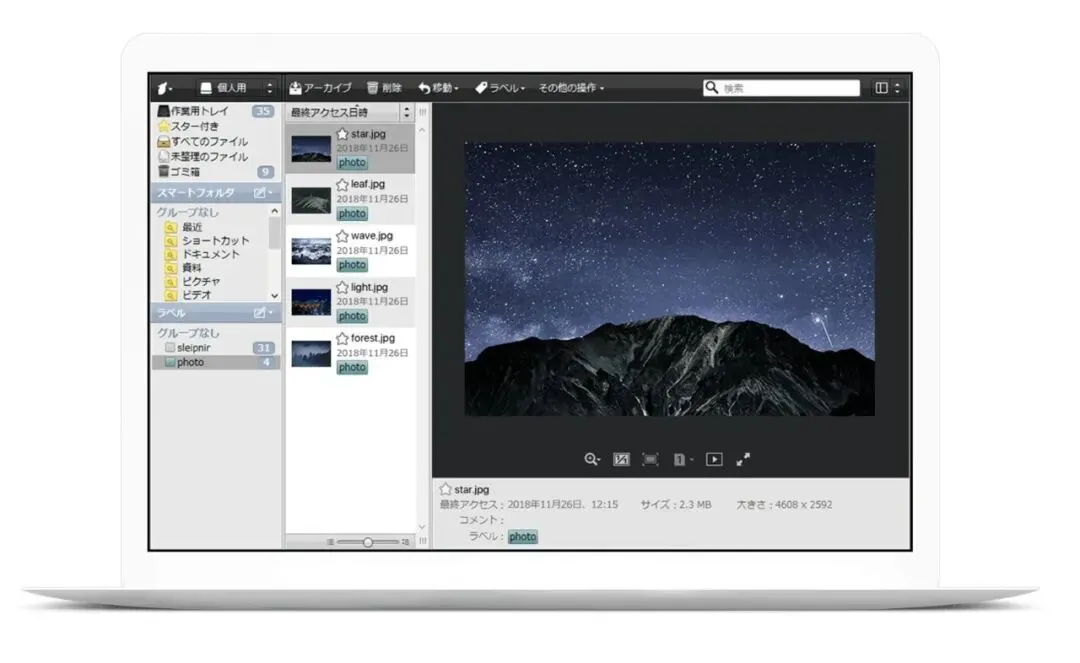Open the ゴミ箱 trash
Image resolution: width=1080 pixels, height=663 pixels.
tap(215, 172)
